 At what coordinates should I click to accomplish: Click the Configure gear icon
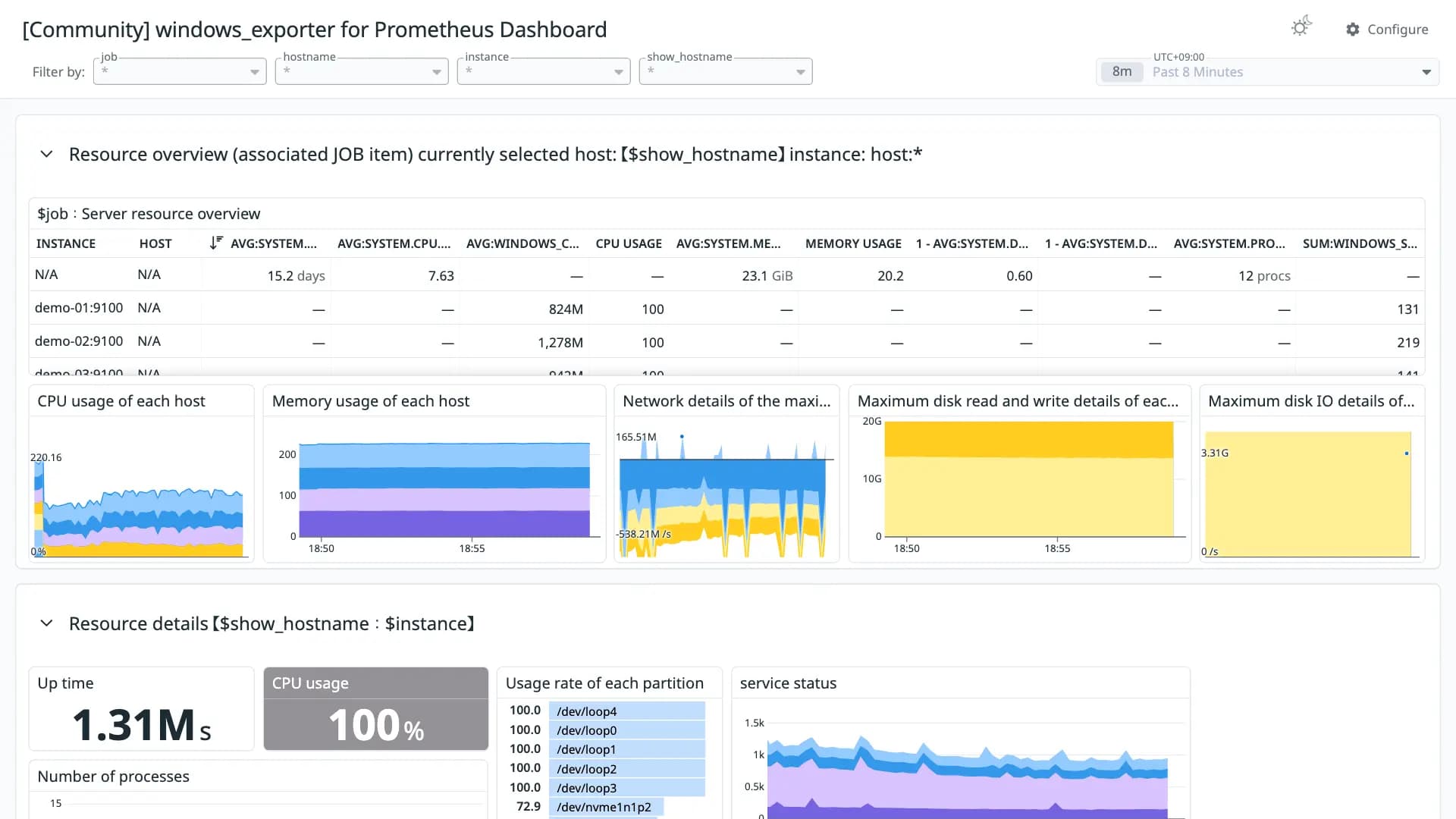coord(1353,29)
